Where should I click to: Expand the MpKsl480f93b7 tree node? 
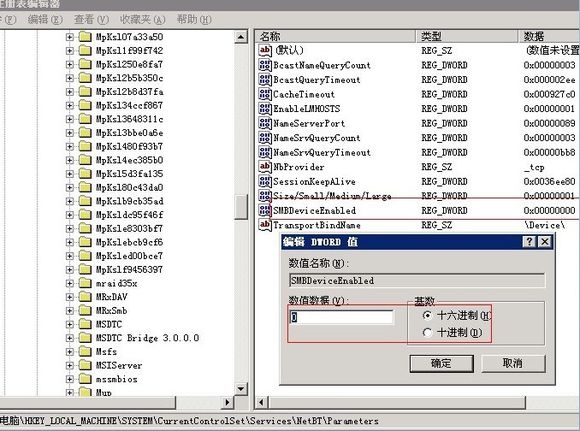coord(70,147)
